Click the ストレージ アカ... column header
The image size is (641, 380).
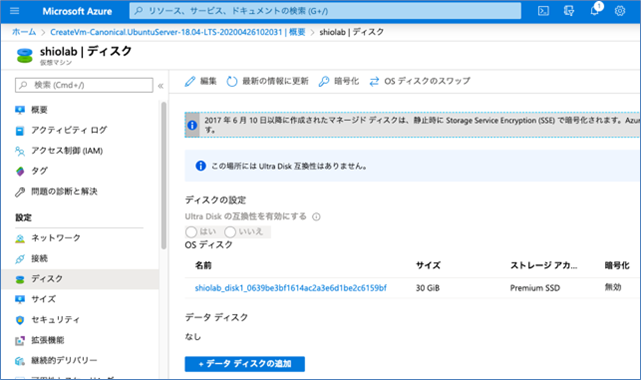click(x=543, y=266)
